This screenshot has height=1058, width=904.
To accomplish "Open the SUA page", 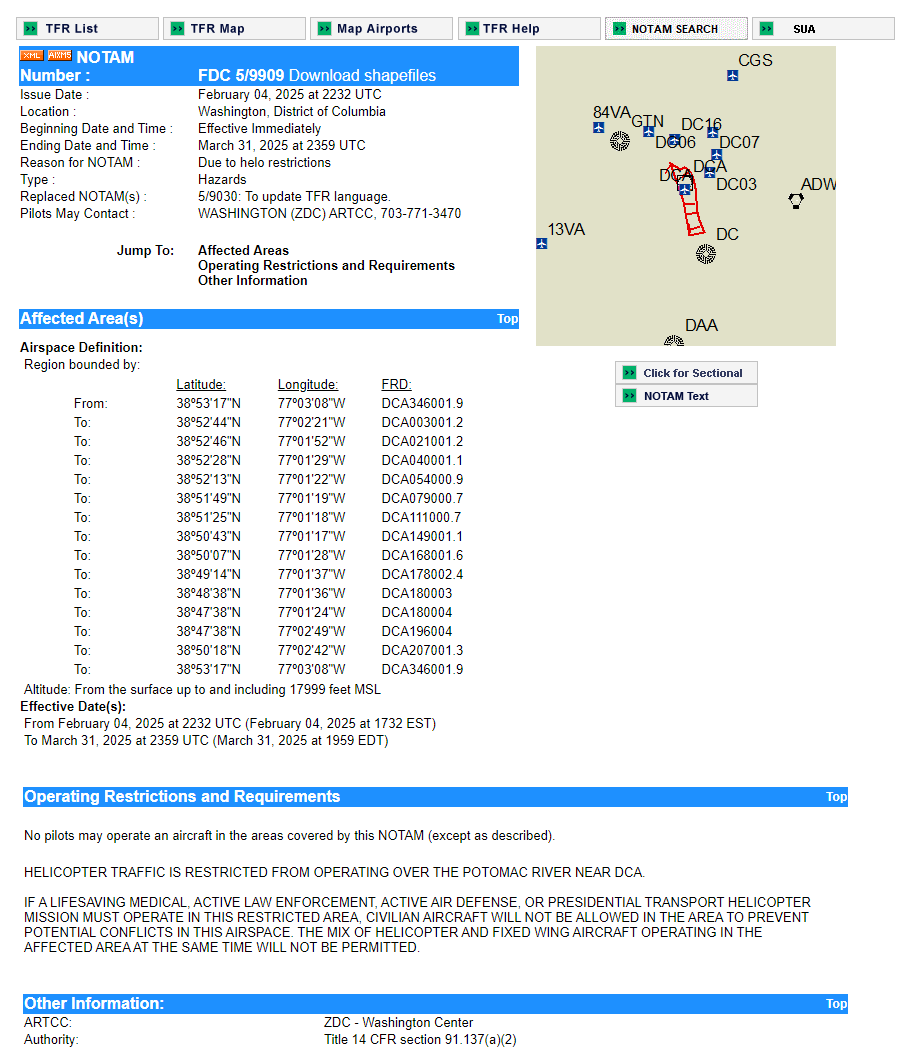I will [823, 28].
